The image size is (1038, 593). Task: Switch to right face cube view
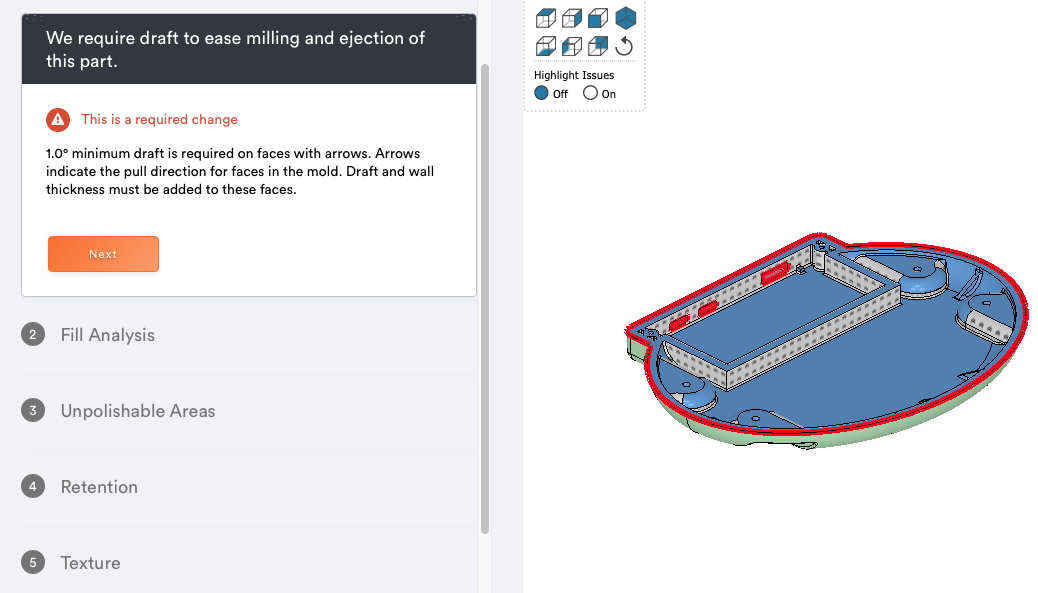572,18
